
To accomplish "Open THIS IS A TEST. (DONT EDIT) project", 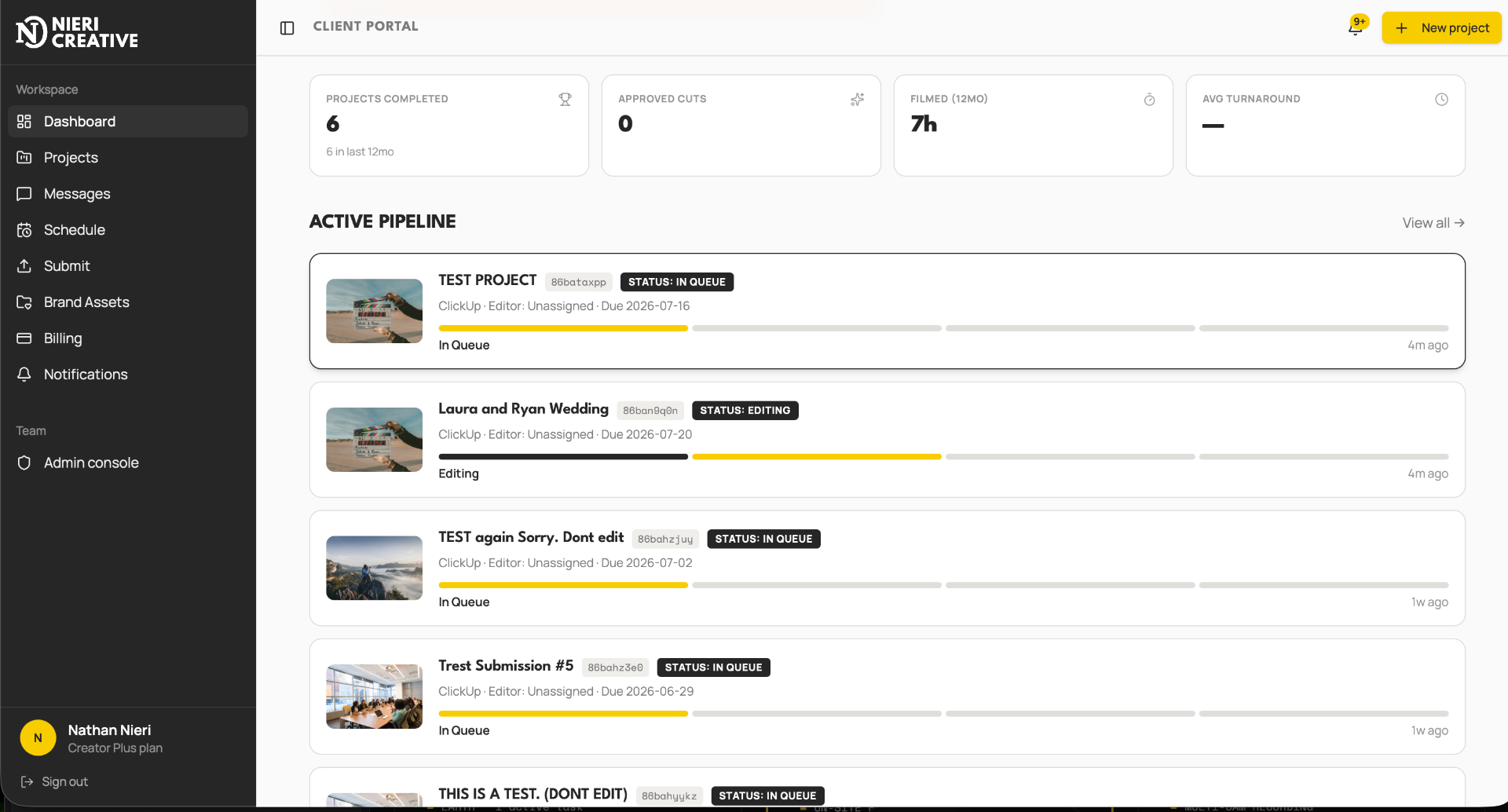I will coord(533,794).
